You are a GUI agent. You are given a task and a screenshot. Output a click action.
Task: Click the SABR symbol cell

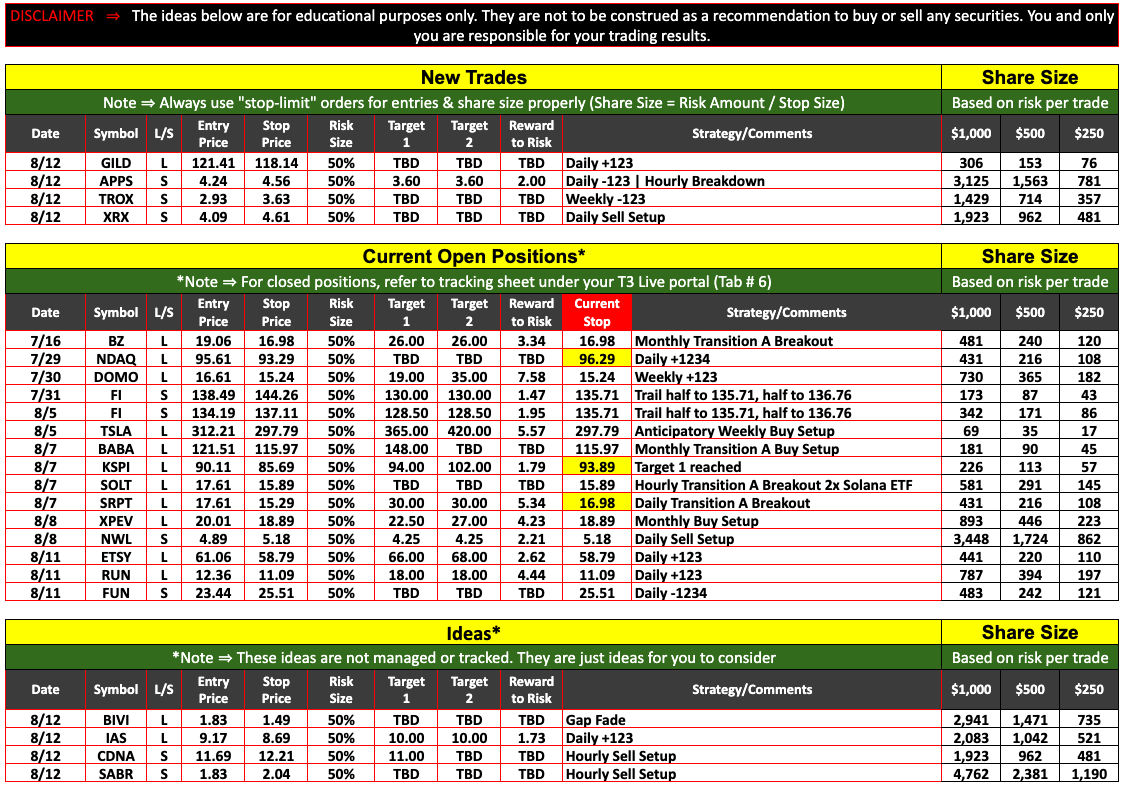(x=116, y=774)
